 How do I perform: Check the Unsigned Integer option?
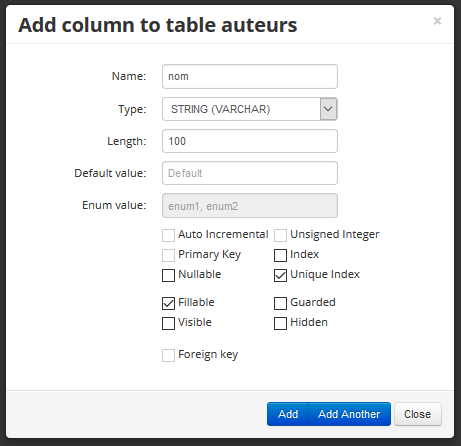pyautogui.click(x=280, y=235)
